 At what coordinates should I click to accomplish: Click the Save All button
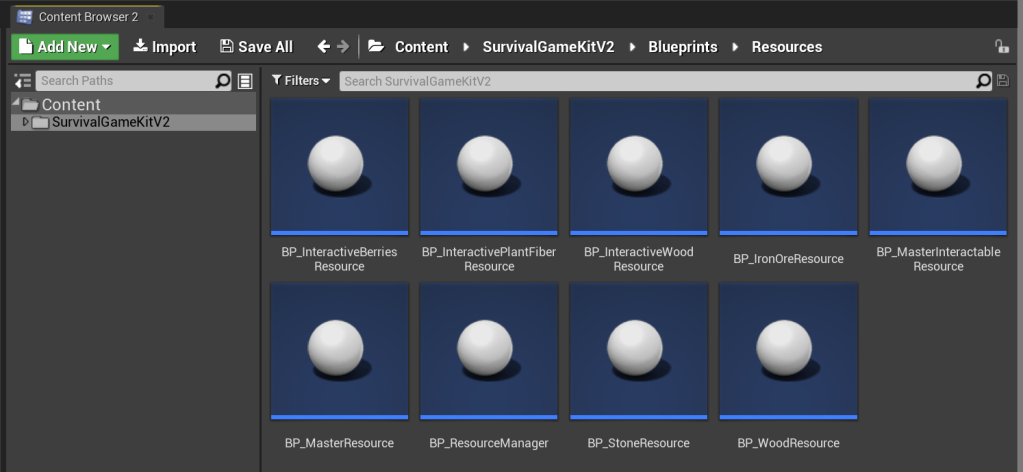tap(256, 47)
